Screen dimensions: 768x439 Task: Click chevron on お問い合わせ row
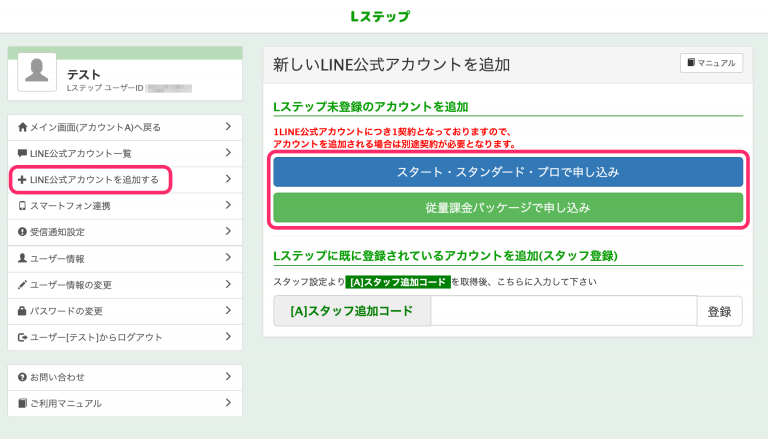pyautogui.click(x=228, y=376)
